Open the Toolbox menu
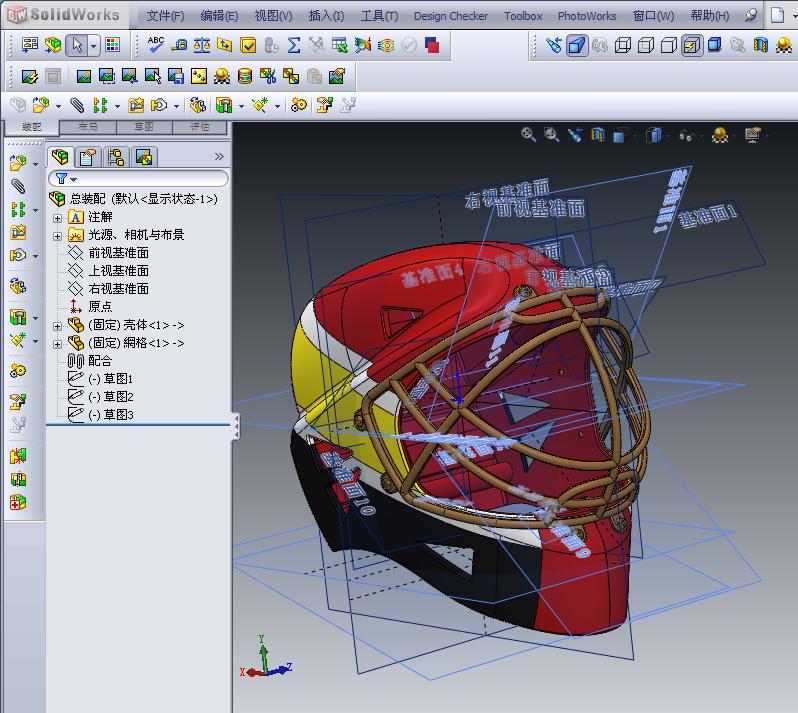798x713 pixels. (x=523, y=16)
